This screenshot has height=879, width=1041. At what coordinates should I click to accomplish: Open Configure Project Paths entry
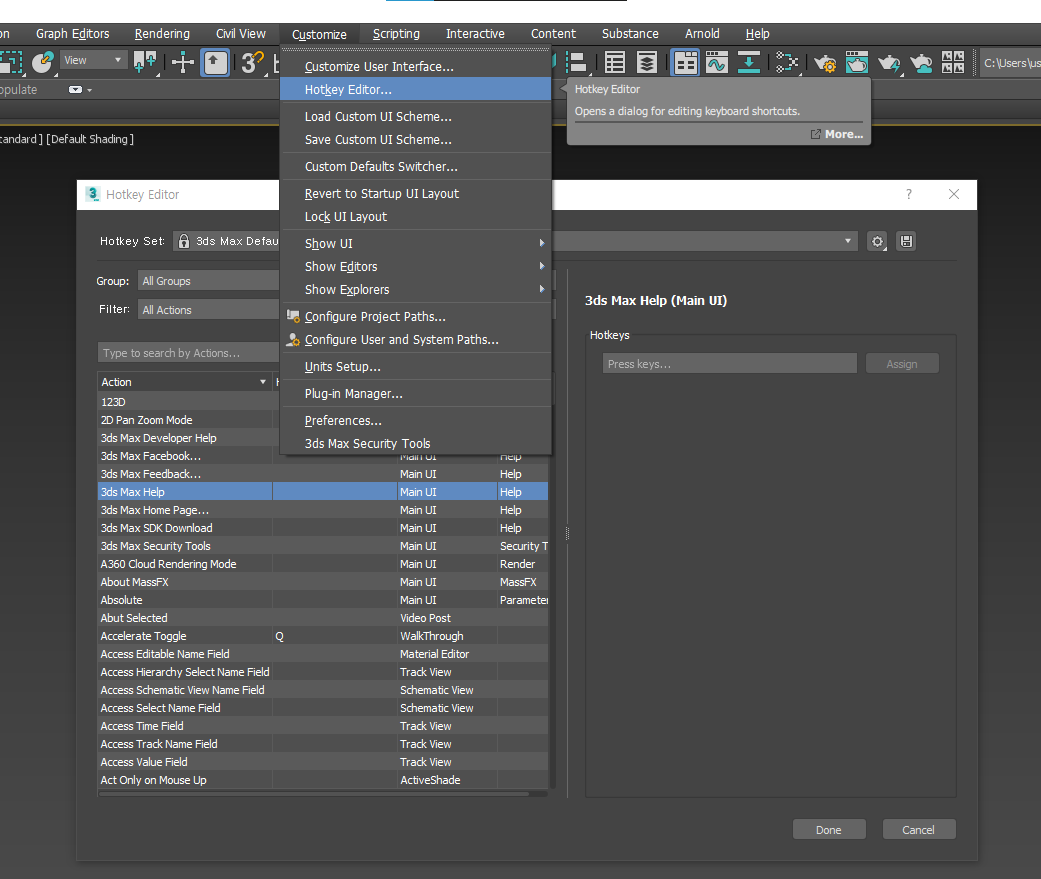tap(416, 317)
